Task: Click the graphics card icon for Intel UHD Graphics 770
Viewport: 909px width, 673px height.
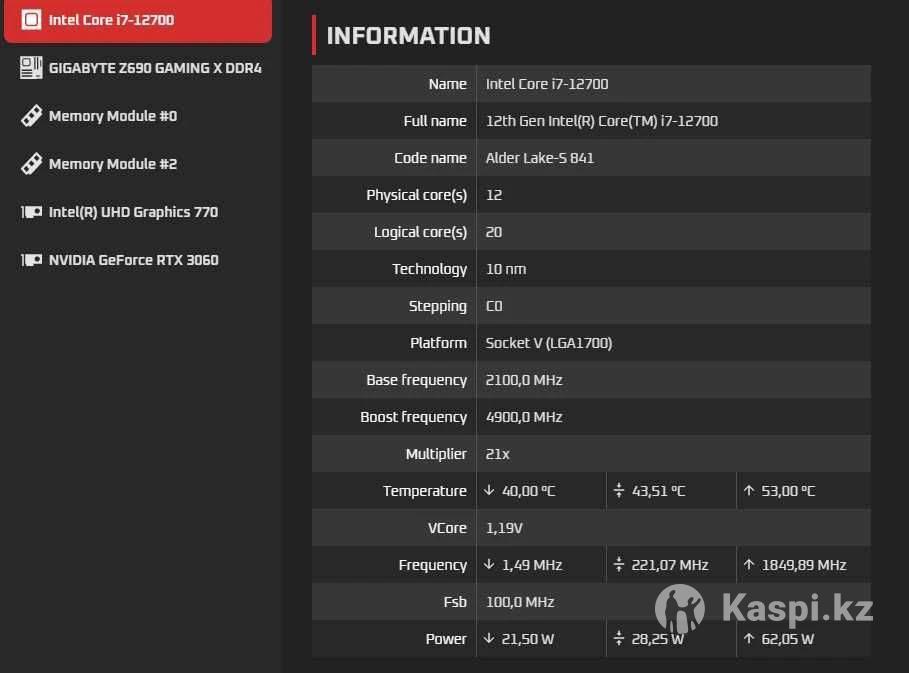Action: 31,212
